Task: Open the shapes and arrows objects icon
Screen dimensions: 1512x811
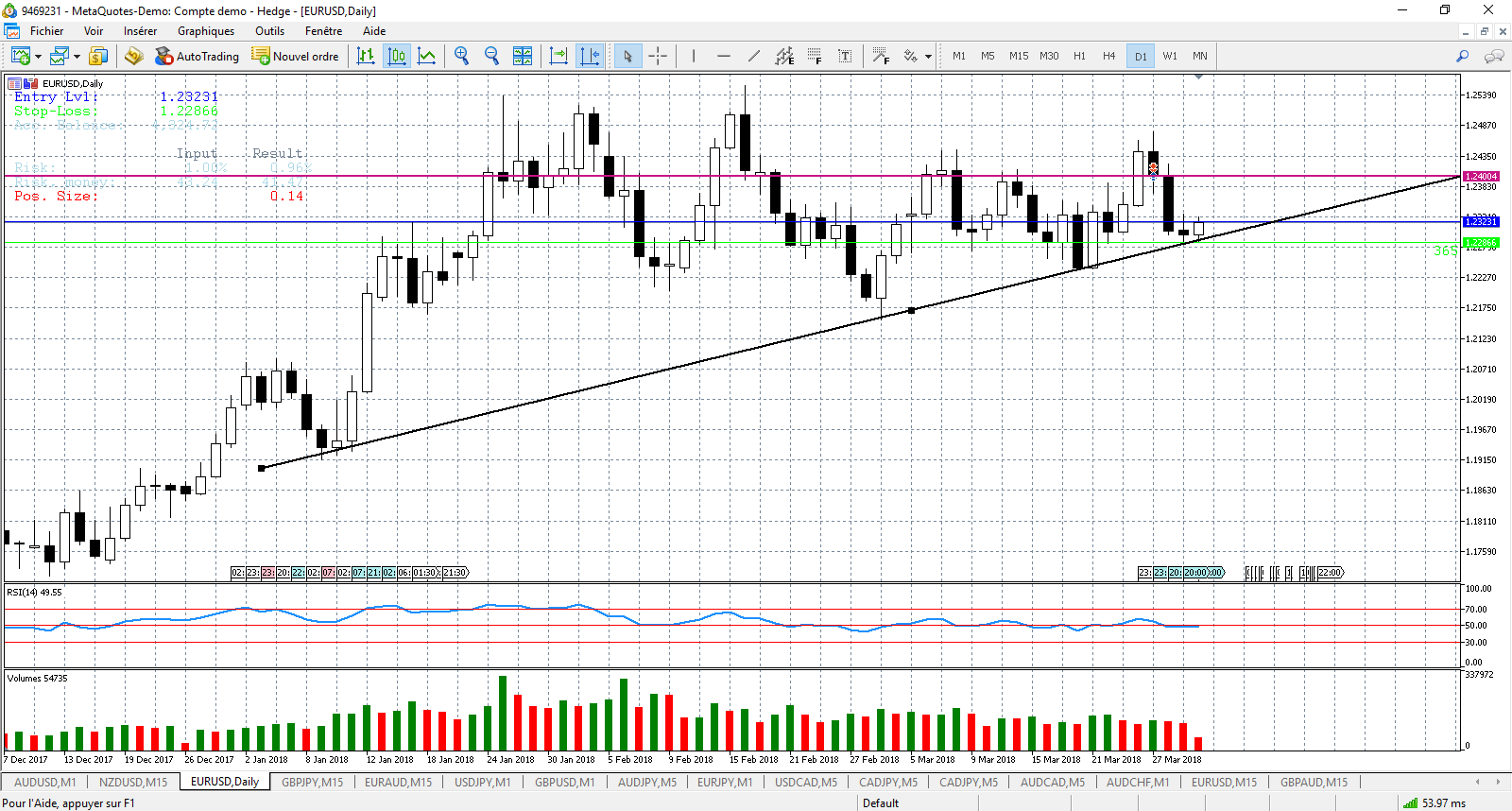Action: pyautogui.click(x=911, y=56)
